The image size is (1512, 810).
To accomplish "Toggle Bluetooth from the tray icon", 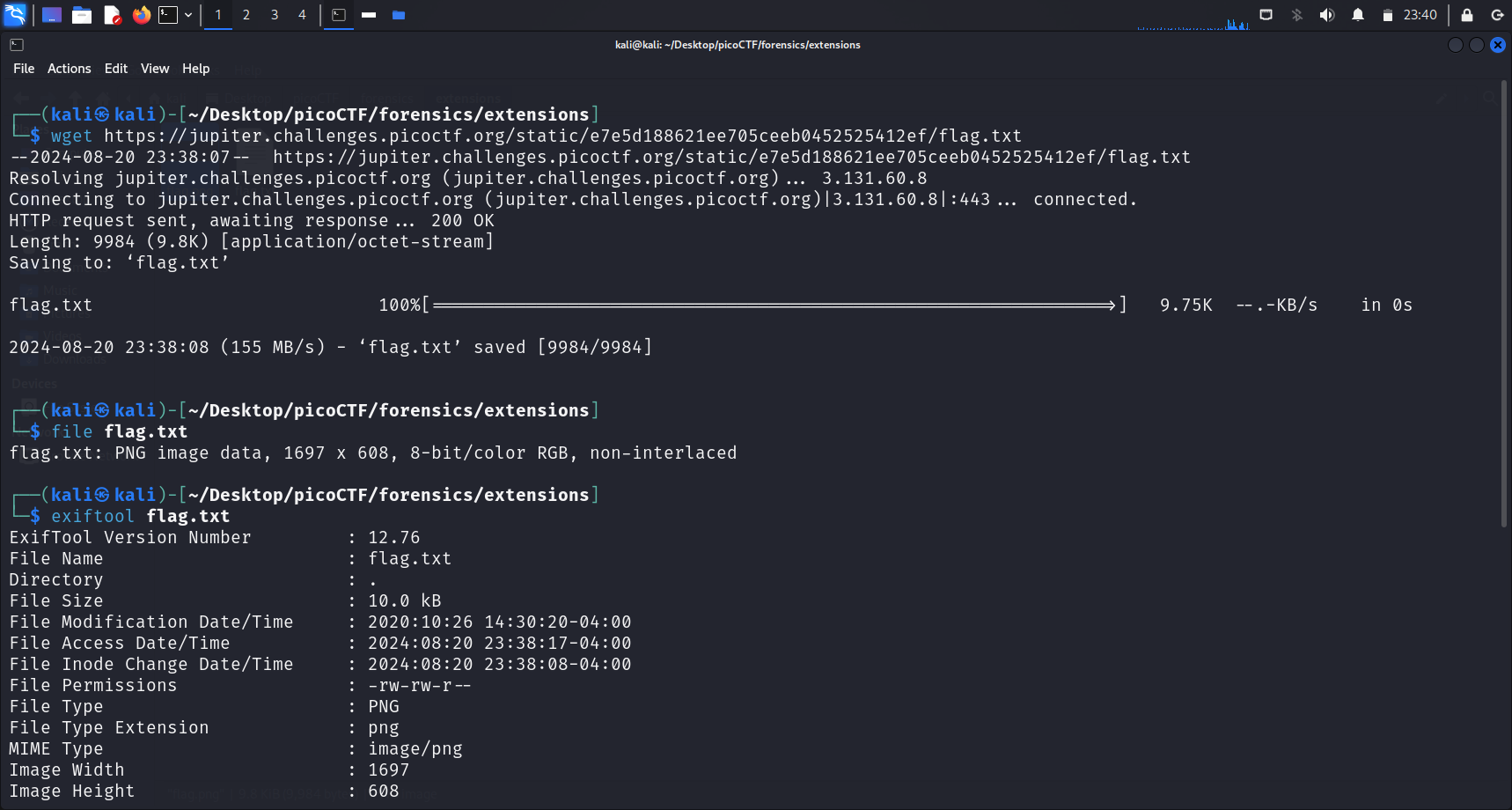I will 1296,15.
